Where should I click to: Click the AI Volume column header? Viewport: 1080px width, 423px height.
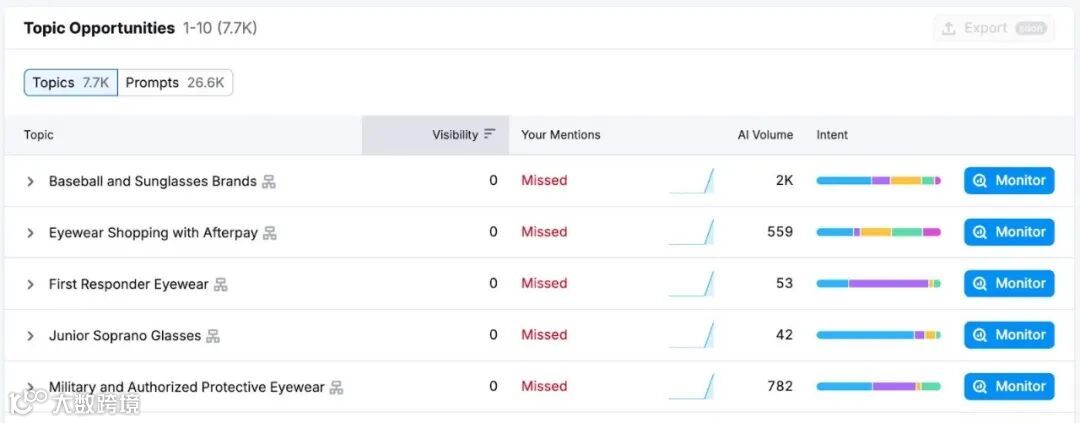coord(765,135)
